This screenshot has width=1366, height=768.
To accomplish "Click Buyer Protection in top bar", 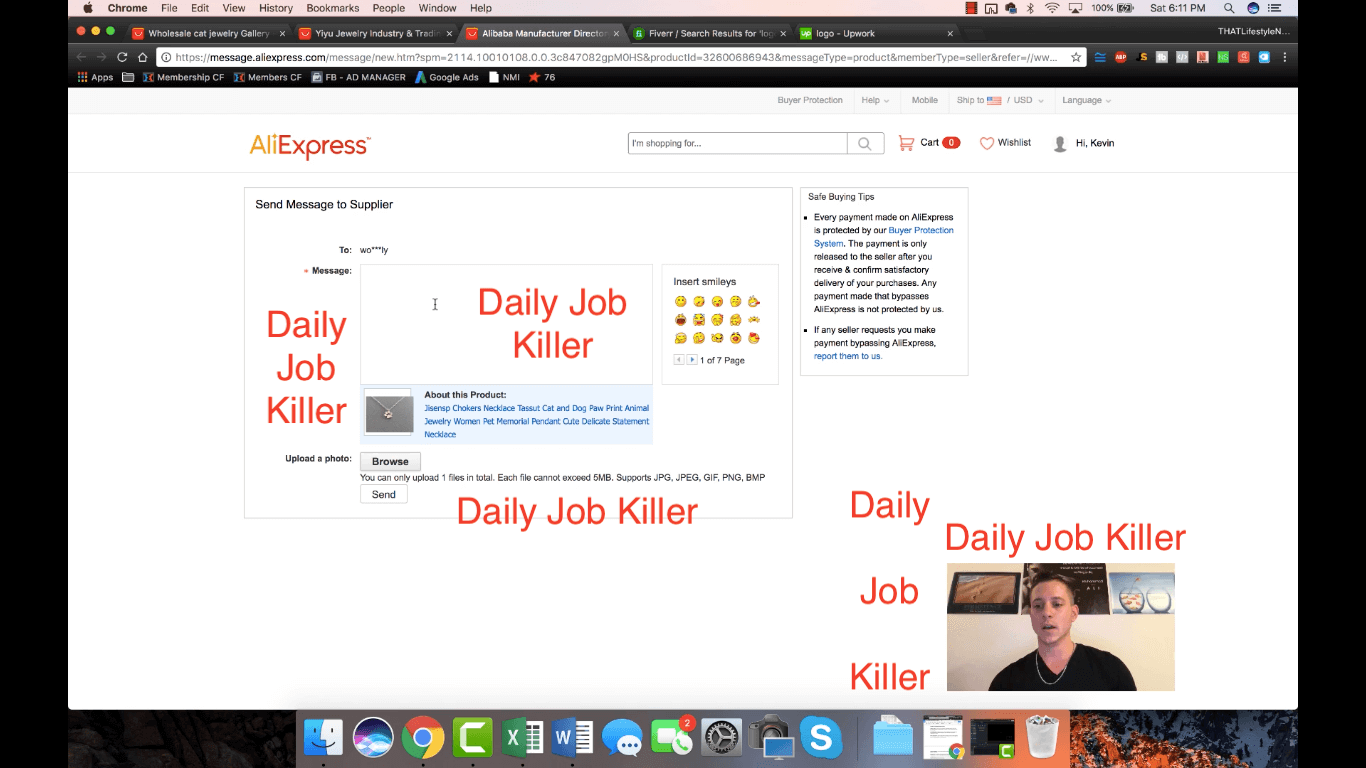I will 810,100.
